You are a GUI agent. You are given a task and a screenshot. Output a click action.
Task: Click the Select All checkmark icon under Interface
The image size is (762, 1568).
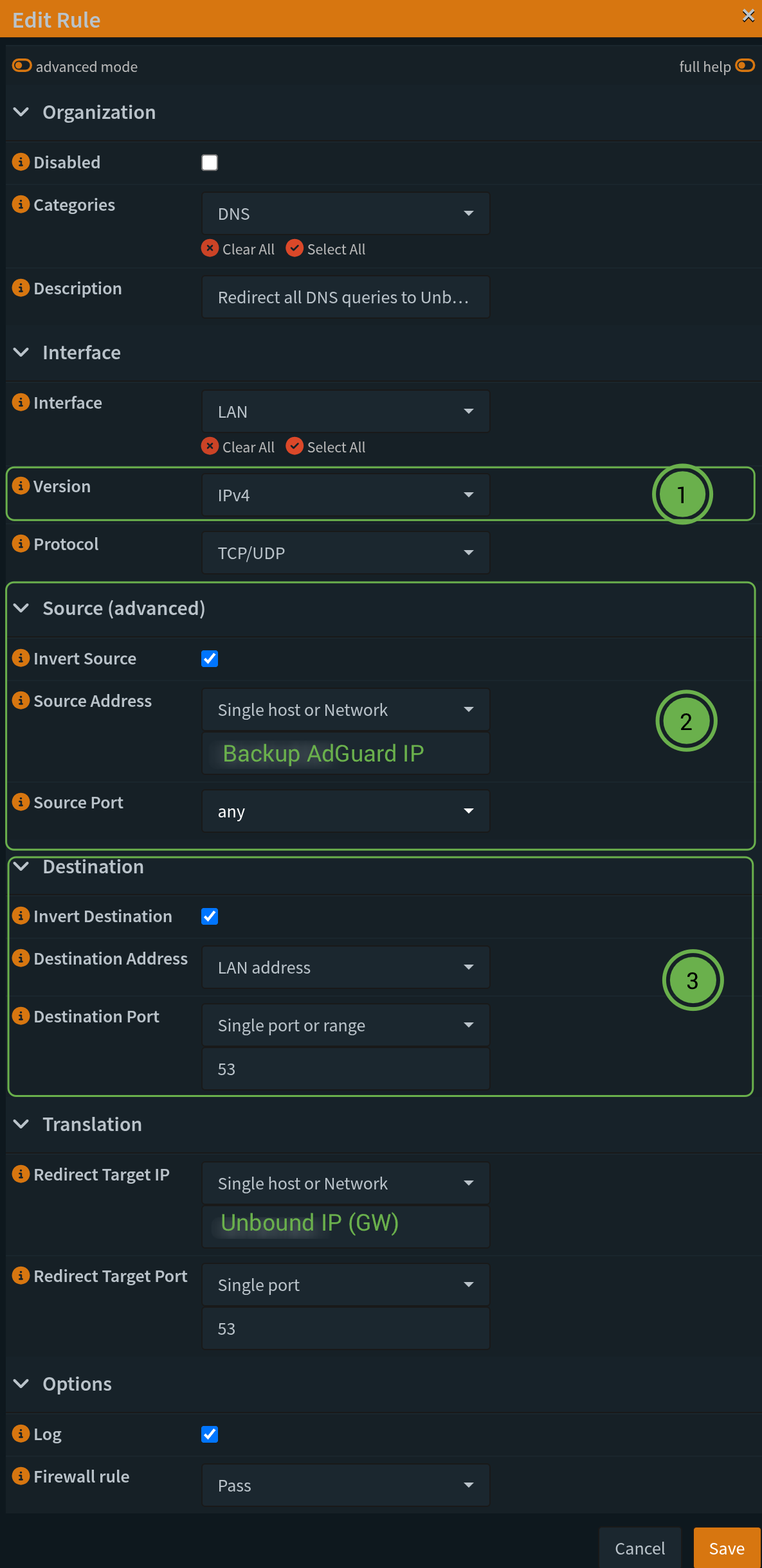(295, 446)
